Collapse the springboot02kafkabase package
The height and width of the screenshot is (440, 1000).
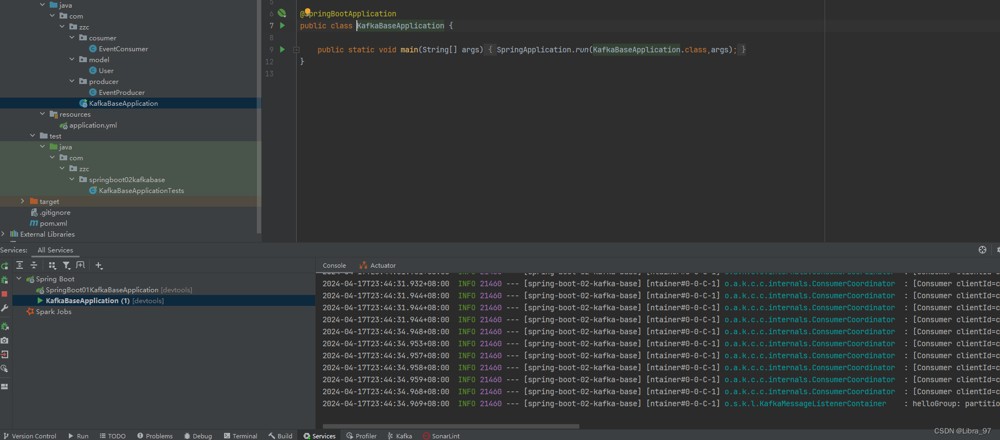pos(73,179)
